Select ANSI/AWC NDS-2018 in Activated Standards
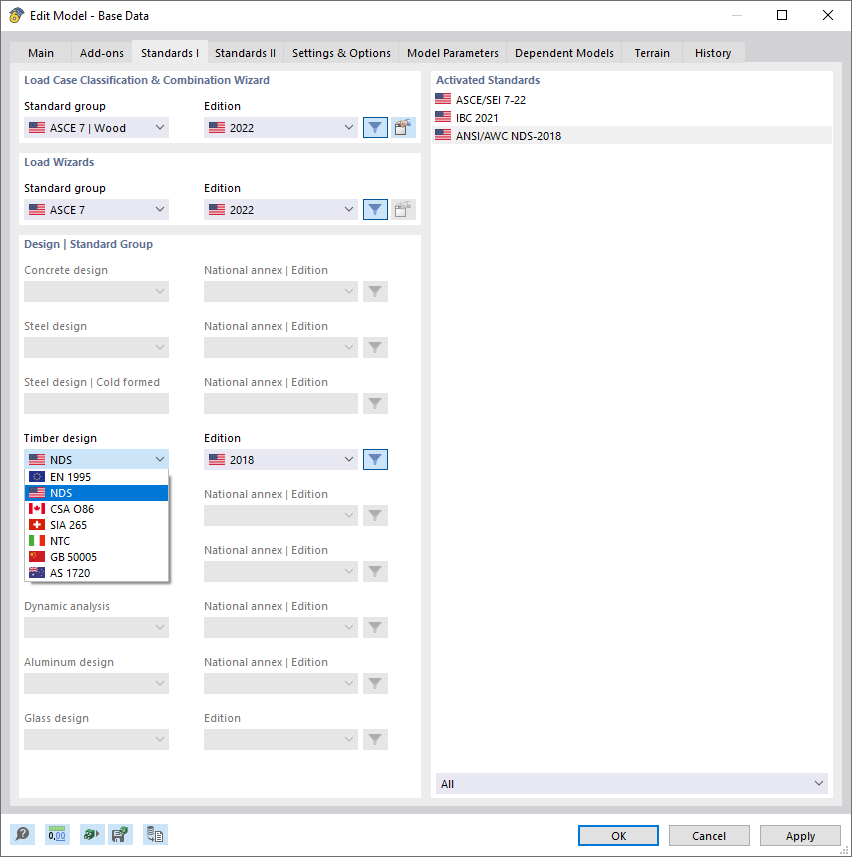Image resolution: width=852 pixels, height=857 pixels. coord(632,136)
